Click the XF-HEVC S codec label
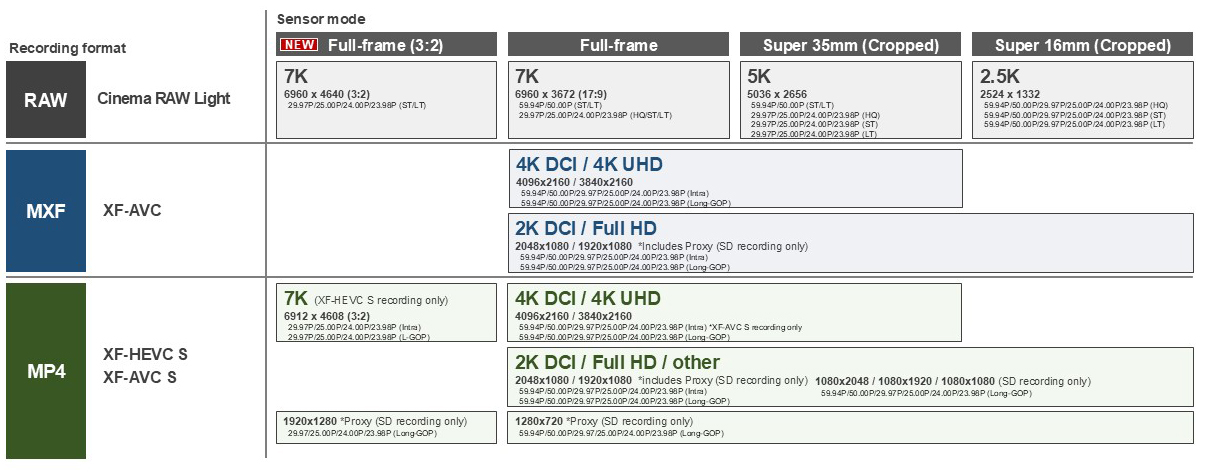 [145, 354]
